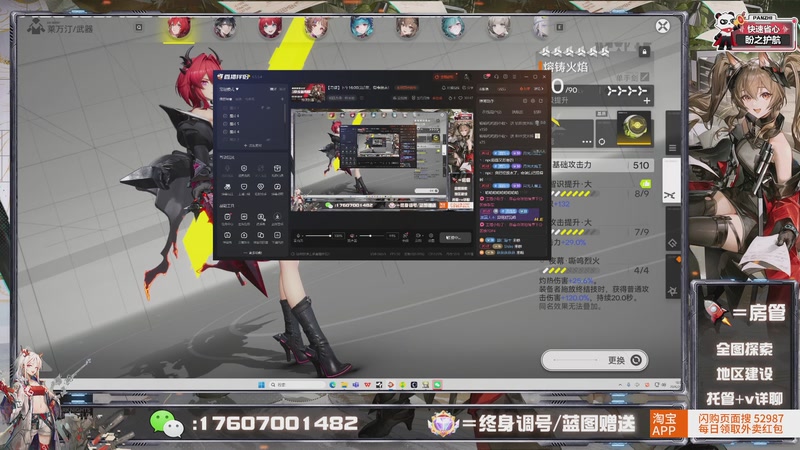The width and height of the screenshot is (800, 450).
Task: Click headset icon in 直播伴侣 title bar
Action: (496, 77)
